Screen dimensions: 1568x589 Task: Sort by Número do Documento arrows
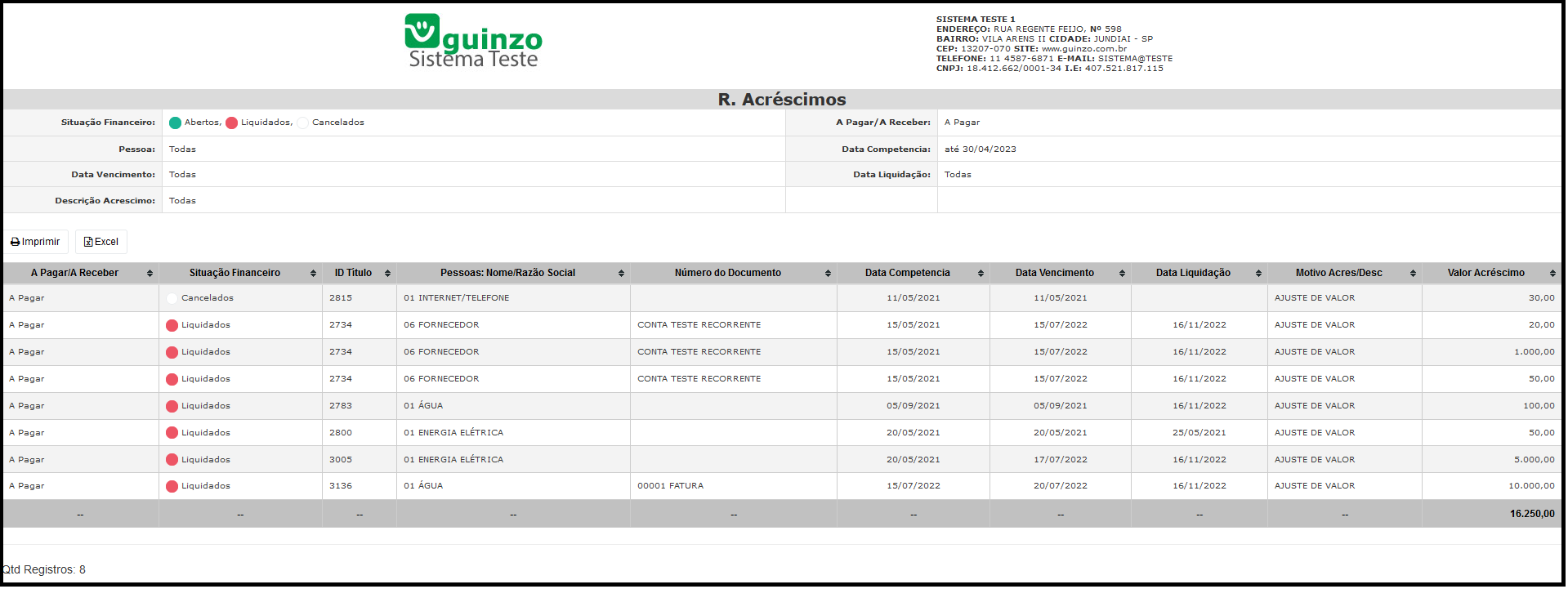[828, 274]
